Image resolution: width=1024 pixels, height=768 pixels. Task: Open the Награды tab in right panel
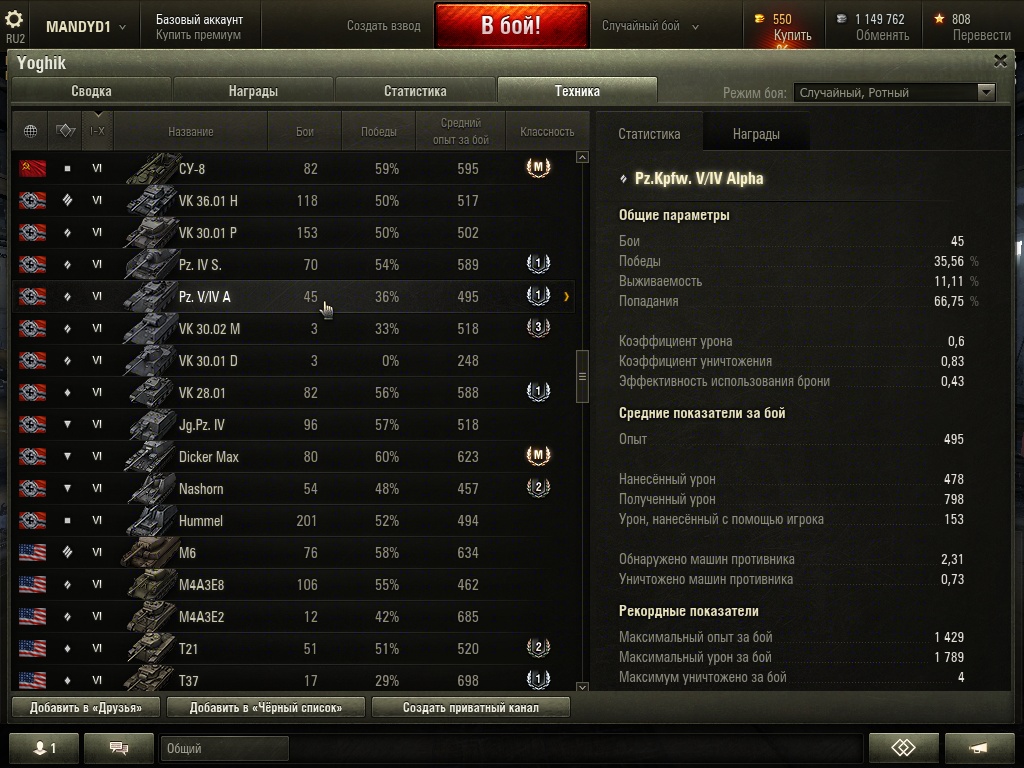756,134
